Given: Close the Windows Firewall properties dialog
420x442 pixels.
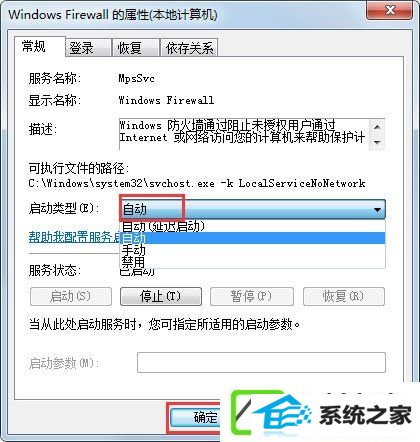Looking at the screenshot, I should click(388, 11).
